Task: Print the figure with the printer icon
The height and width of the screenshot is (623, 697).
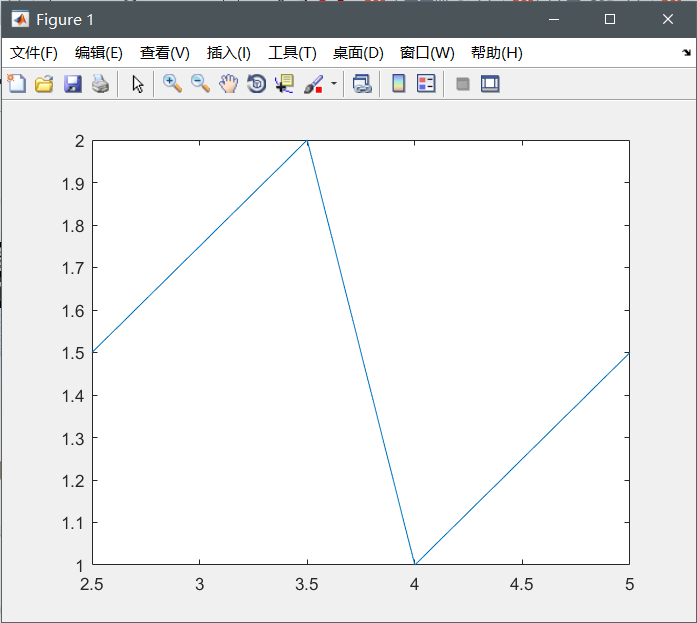Action: click(100, 84)
